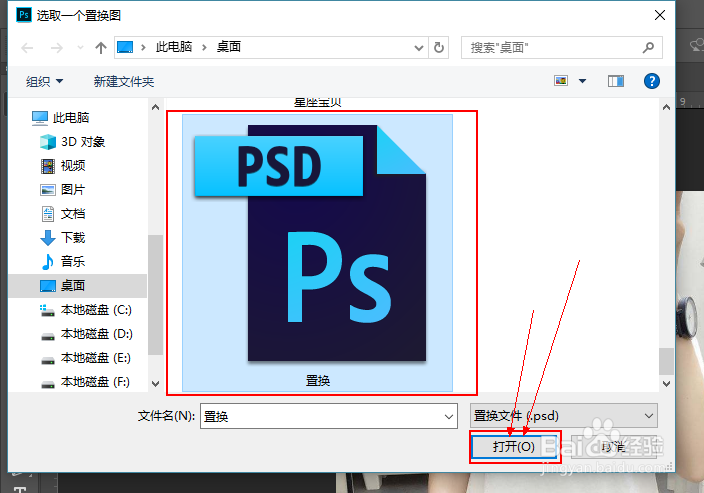Go up one folder level
The image size is (704, 493).
coord(101,48)
